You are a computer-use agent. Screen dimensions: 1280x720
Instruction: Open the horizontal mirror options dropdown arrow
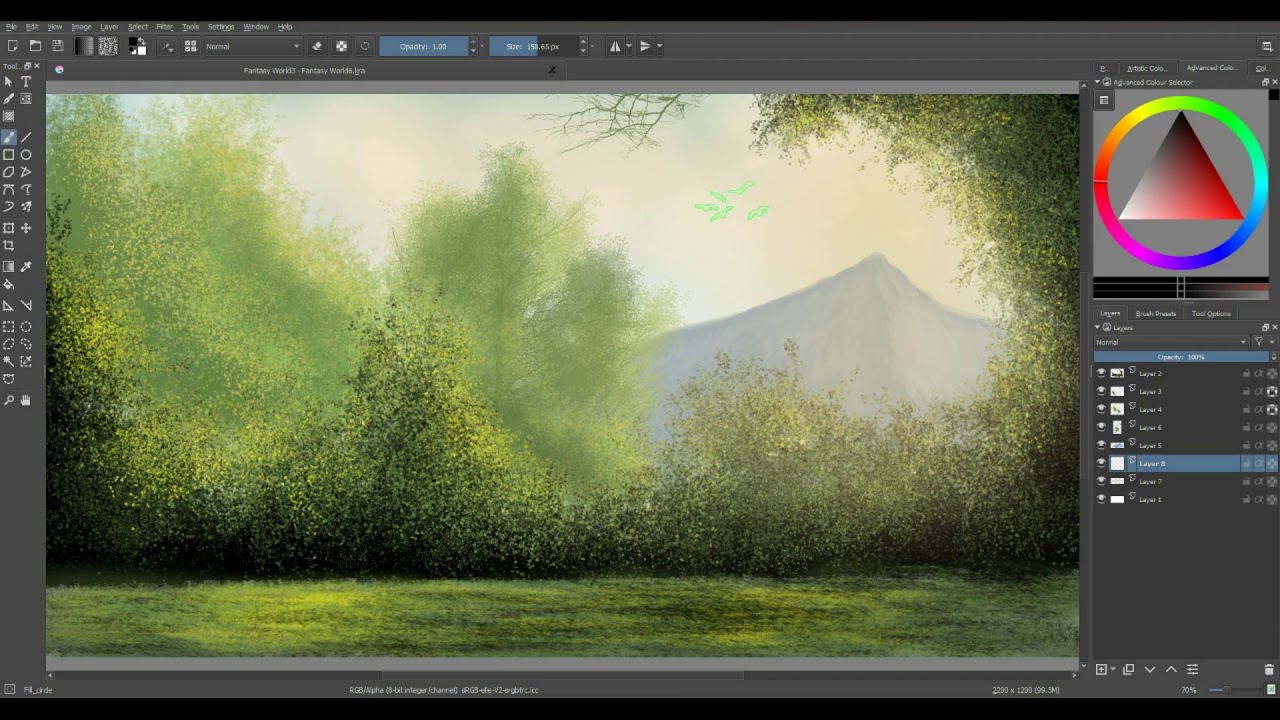[x=628, y=46]
